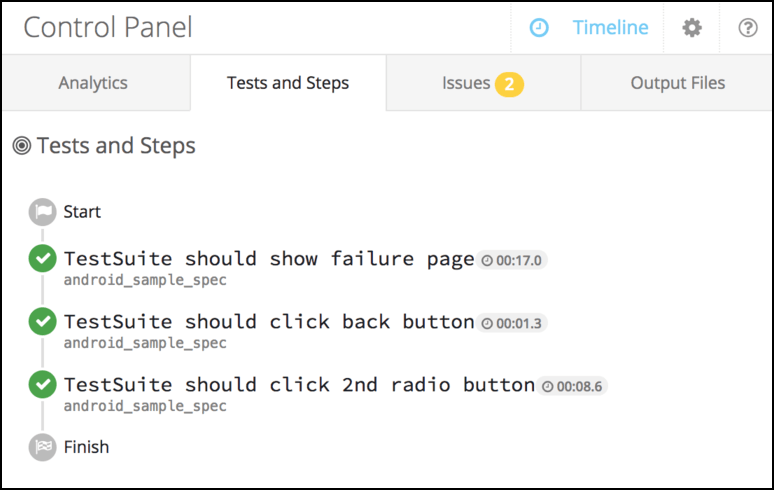774x490 pixels.
Task: Open the Issues tab
Action: [466, 83]
